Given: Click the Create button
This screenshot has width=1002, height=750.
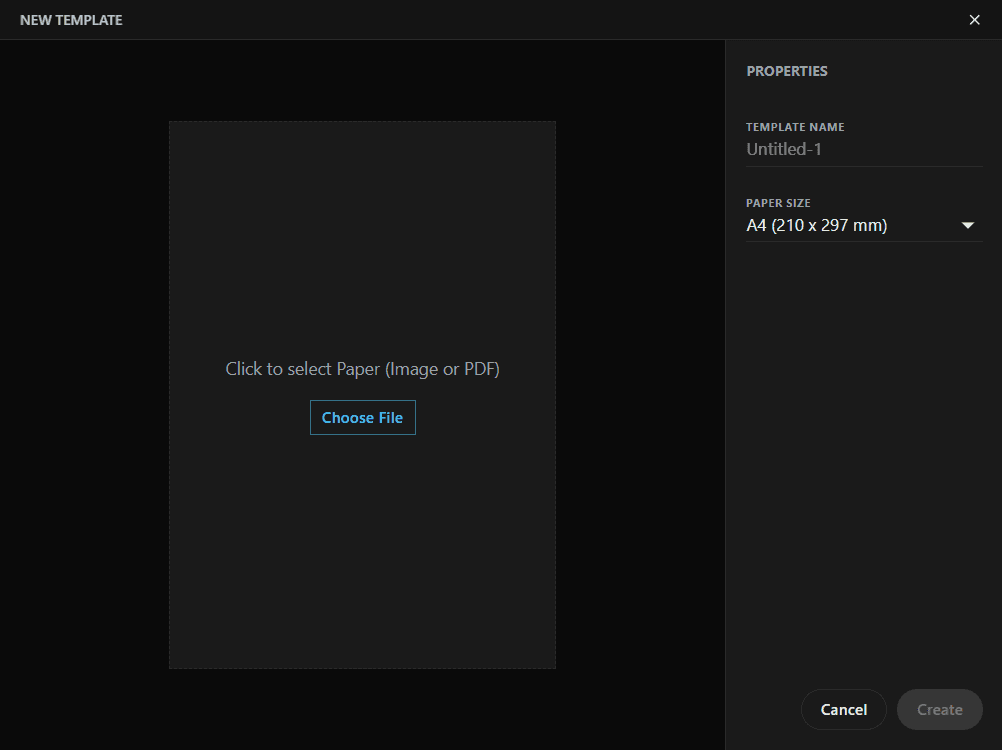Looking at the screenshot, I should coord(939,710).
